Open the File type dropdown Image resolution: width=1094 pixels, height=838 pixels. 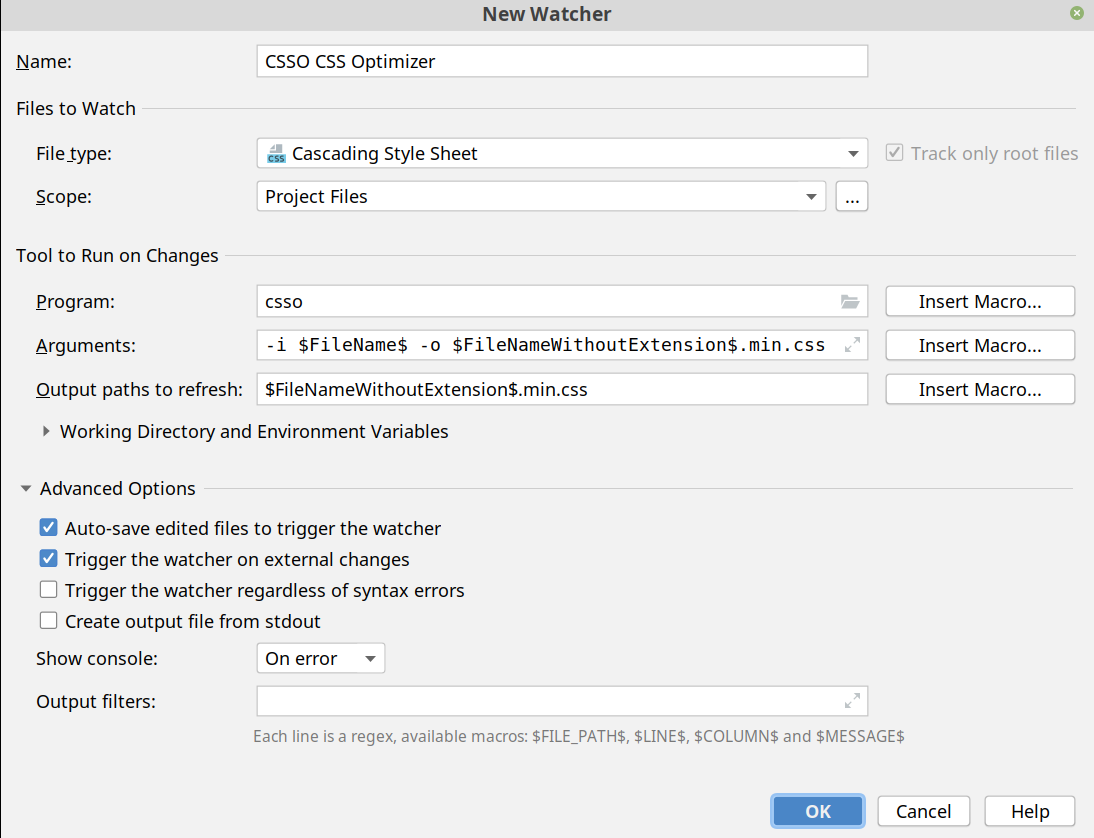pyautogui.click(x=852, y=154)
